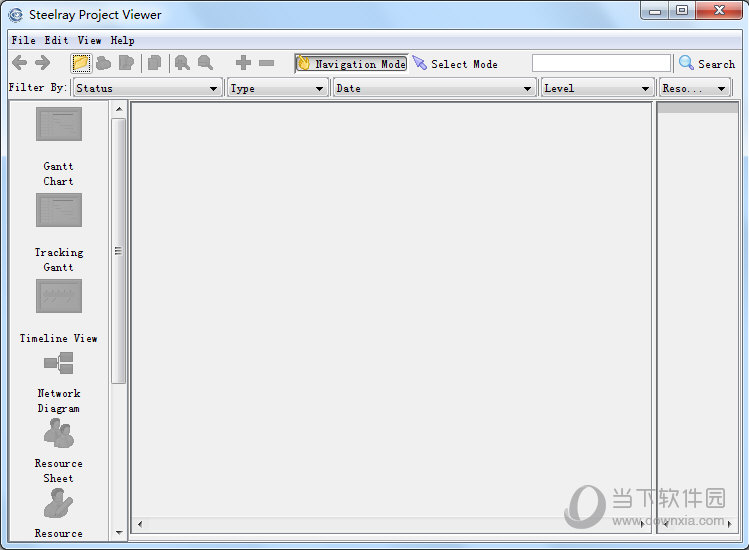The height and width of the screenshot is (550, 749).
Task: Expand the Reso... filter dropdown
Action: click(695, 88)
